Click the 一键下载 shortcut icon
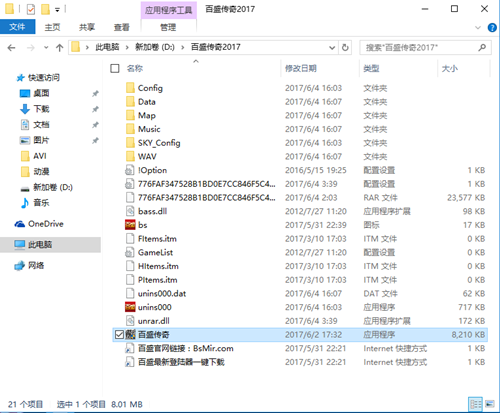Image resolution: width=500 pixels, height=413 pixels. [130, 362]
